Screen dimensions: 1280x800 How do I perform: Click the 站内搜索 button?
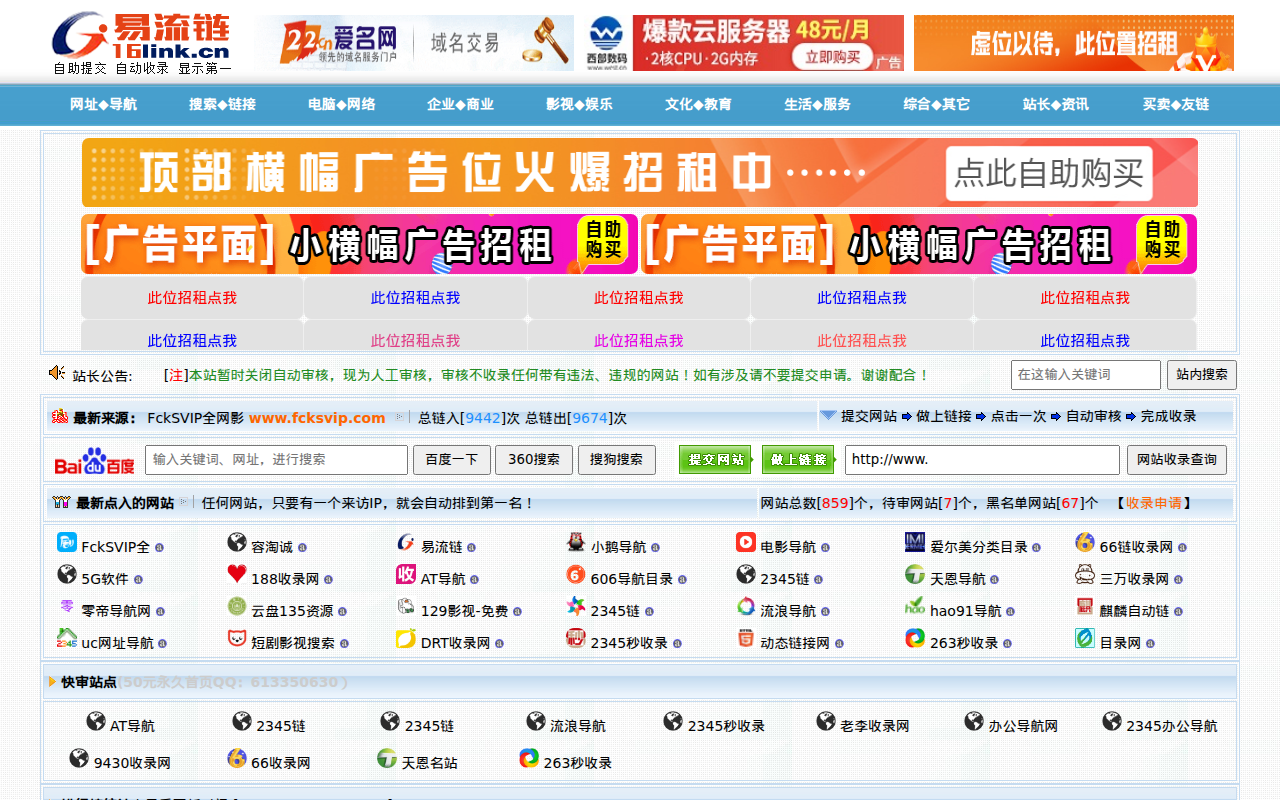coord(1202,375)
